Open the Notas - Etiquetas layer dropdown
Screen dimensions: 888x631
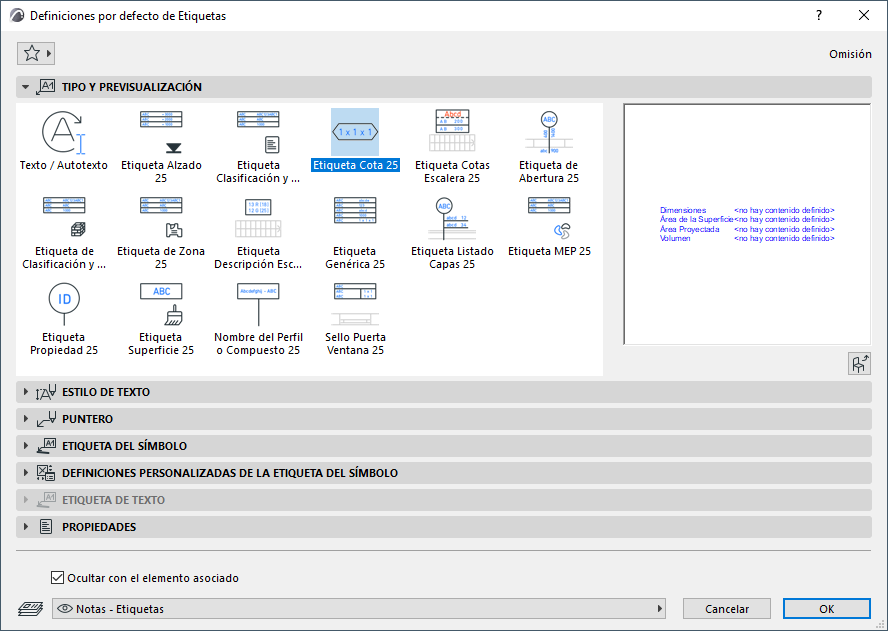[359, 609]
